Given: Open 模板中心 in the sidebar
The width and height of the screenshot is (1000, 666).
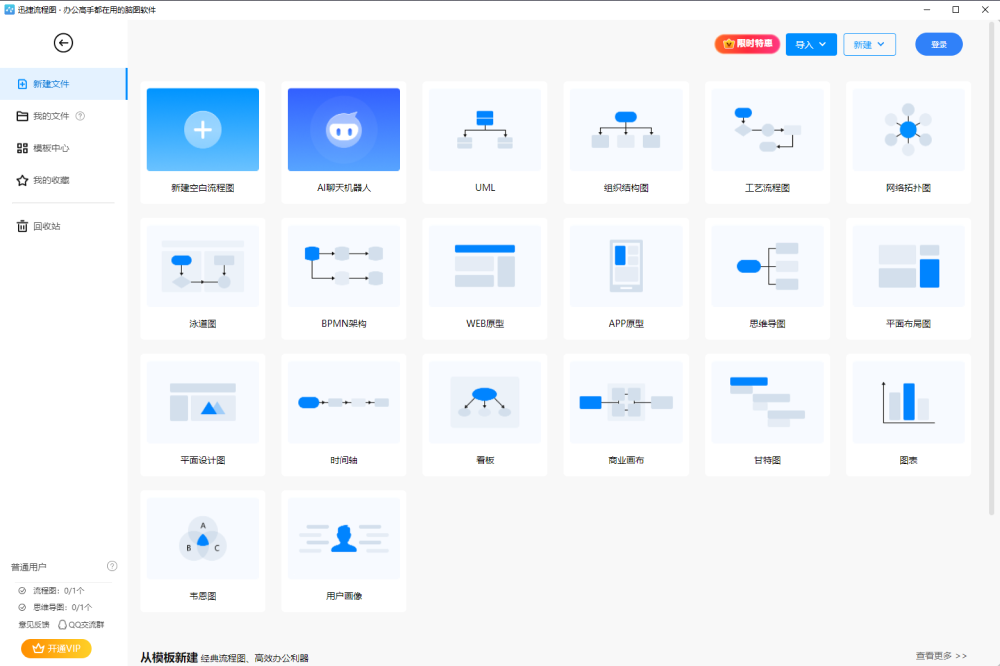Looking at the screenshot, I should point(51,148).
